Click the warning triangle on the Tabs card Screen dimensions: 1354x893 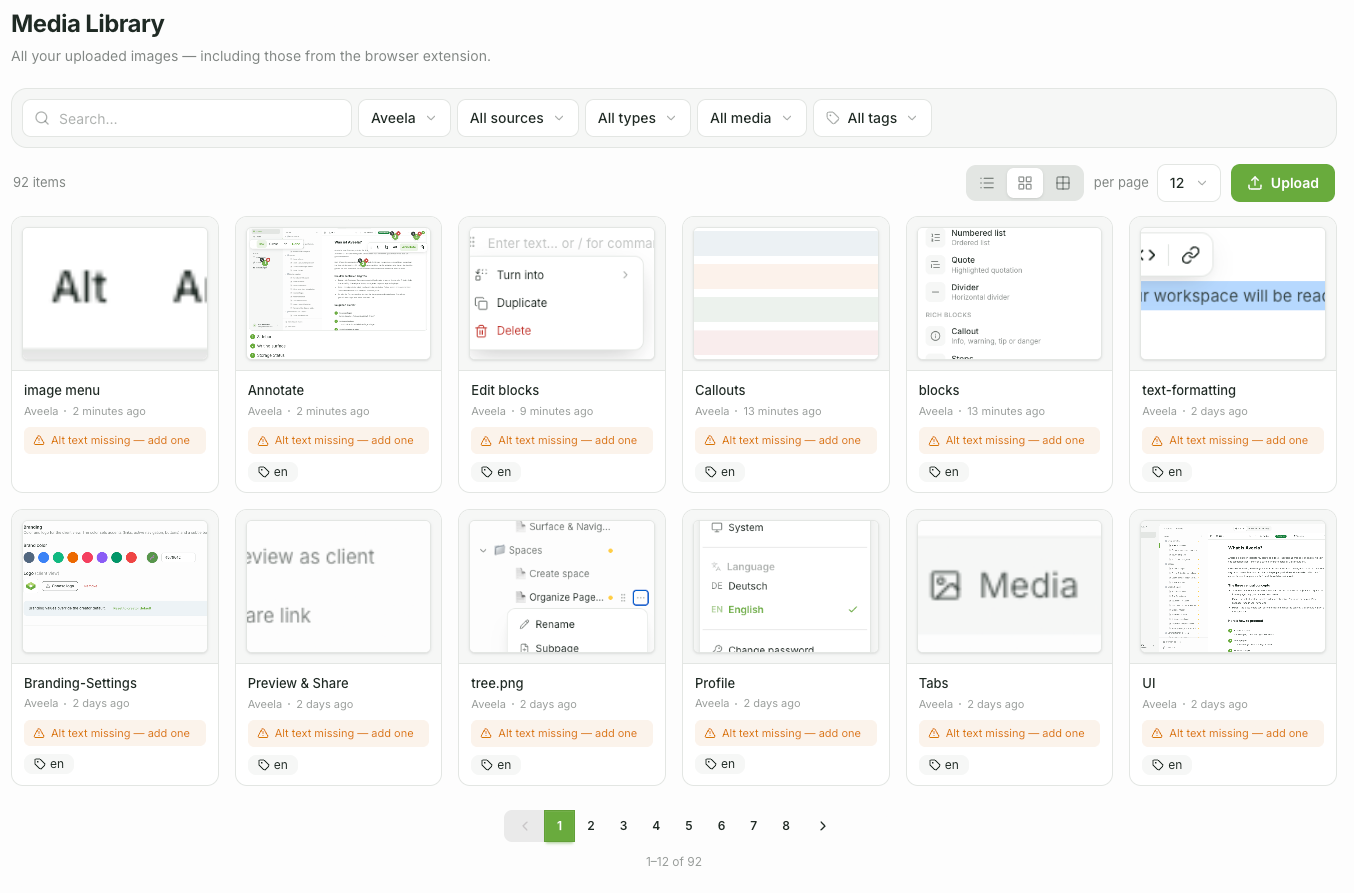coord(934,733)
